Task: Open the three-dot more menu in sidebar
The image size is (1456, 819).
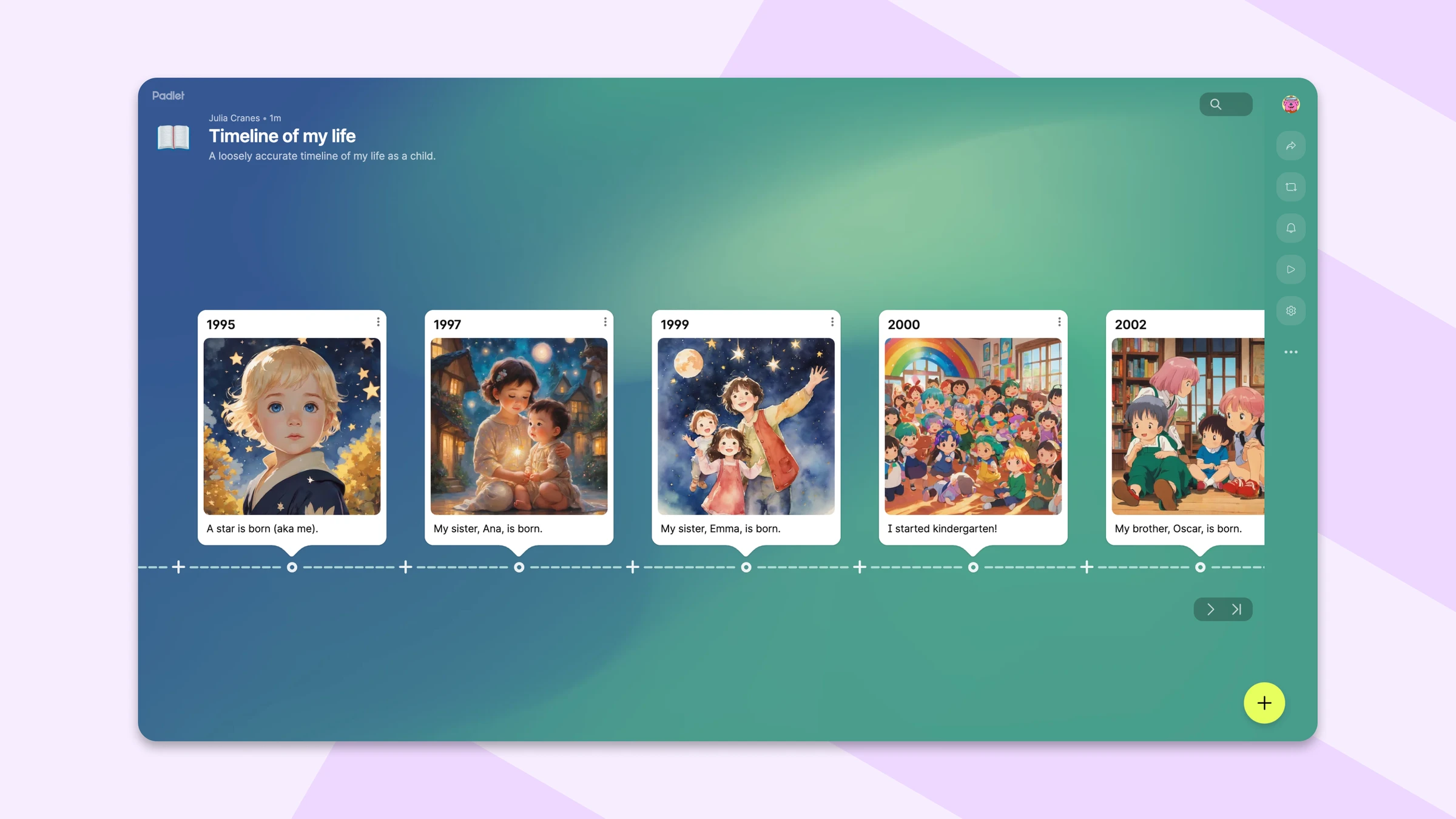Action: [1290, 352]
